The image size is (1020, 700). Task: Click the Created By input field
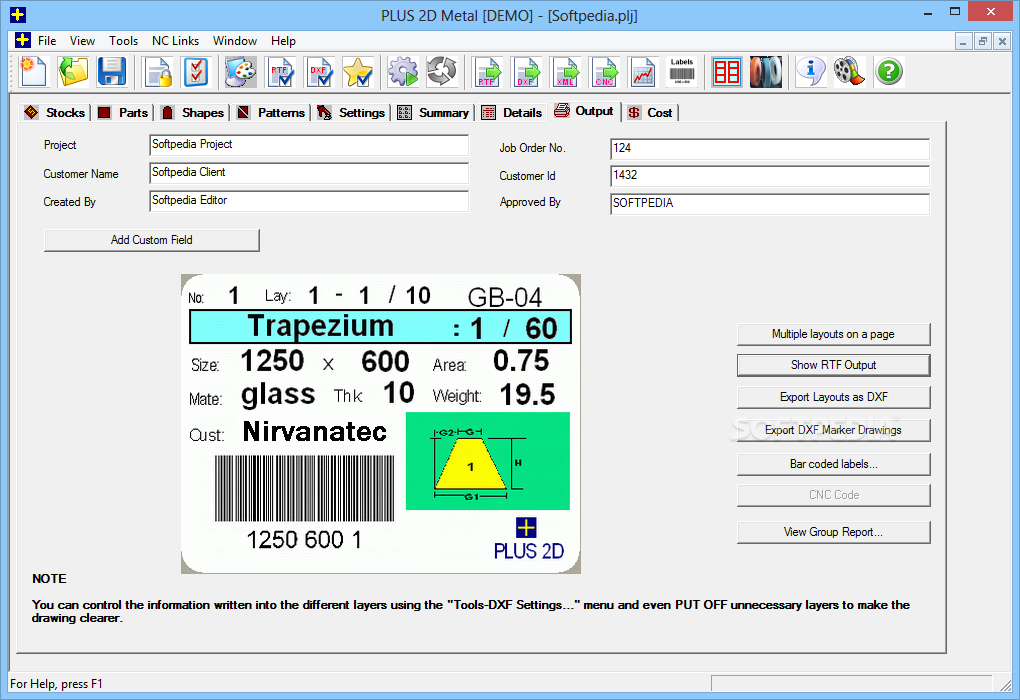tap(309, 201)
